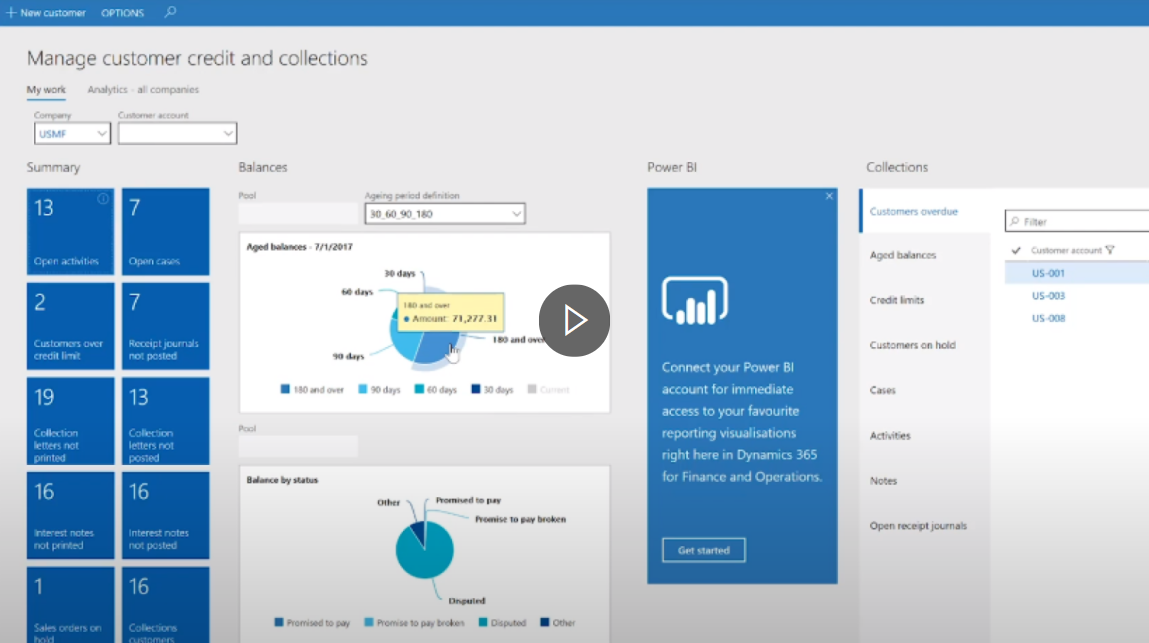Play the video using center play button
Viewport: 1149px width, 643px height.
click(574, 320)
